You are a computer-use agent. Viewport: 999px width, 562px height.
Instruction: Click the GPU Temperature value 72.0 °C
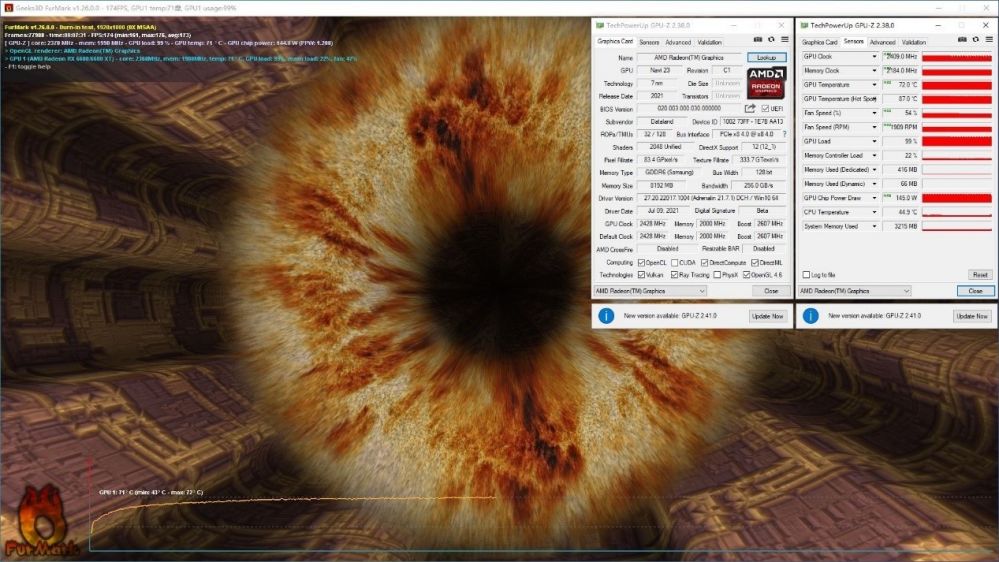tap(900, 85)
